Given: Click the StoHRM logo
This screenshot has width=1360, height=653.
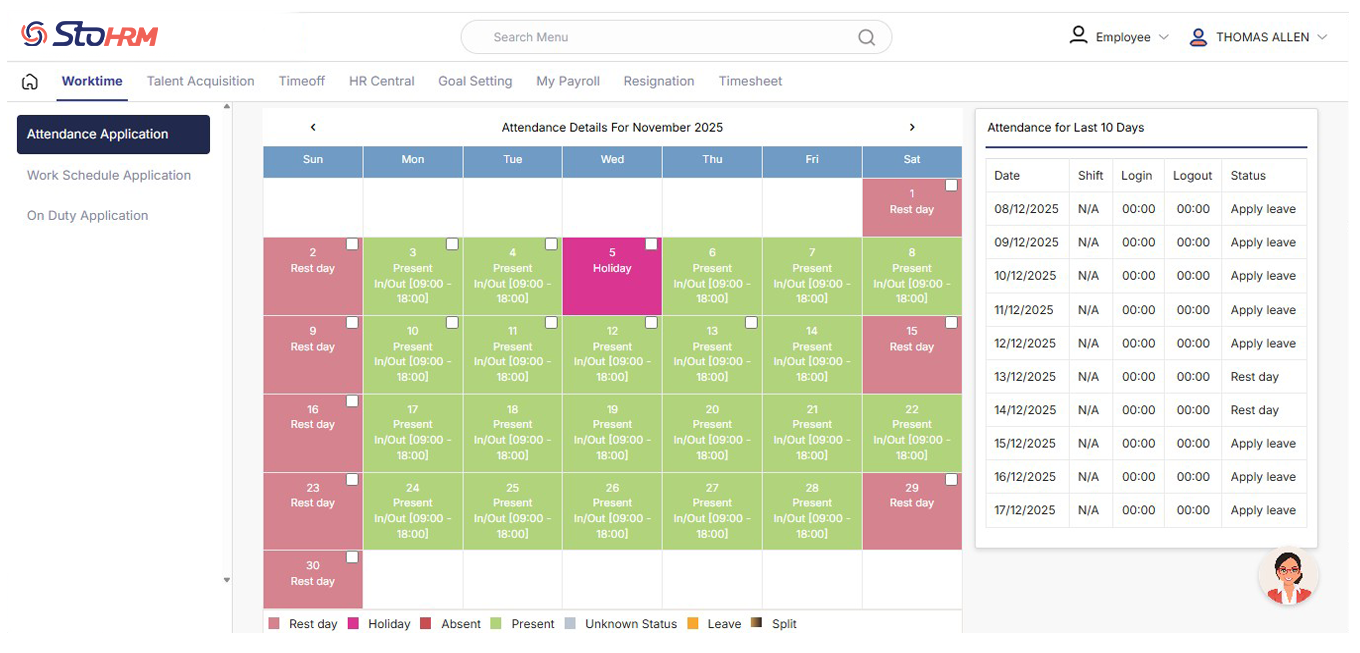Looking at the screenshot, I should tap(88, 33).
